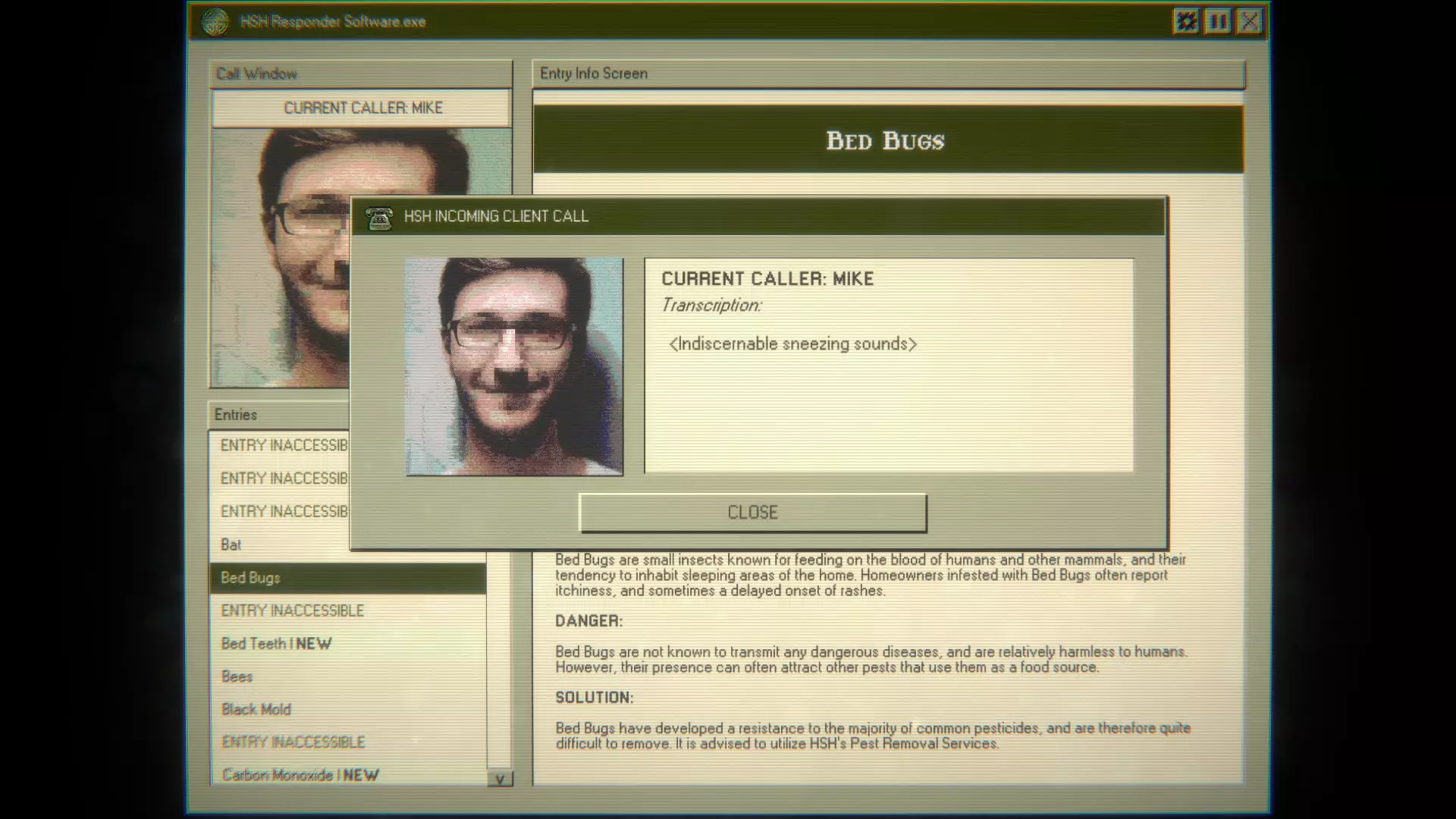The image size is (1456, 819).
Task: Click the transcription text box
Action: pyautogui.click(x=889, y=366)
